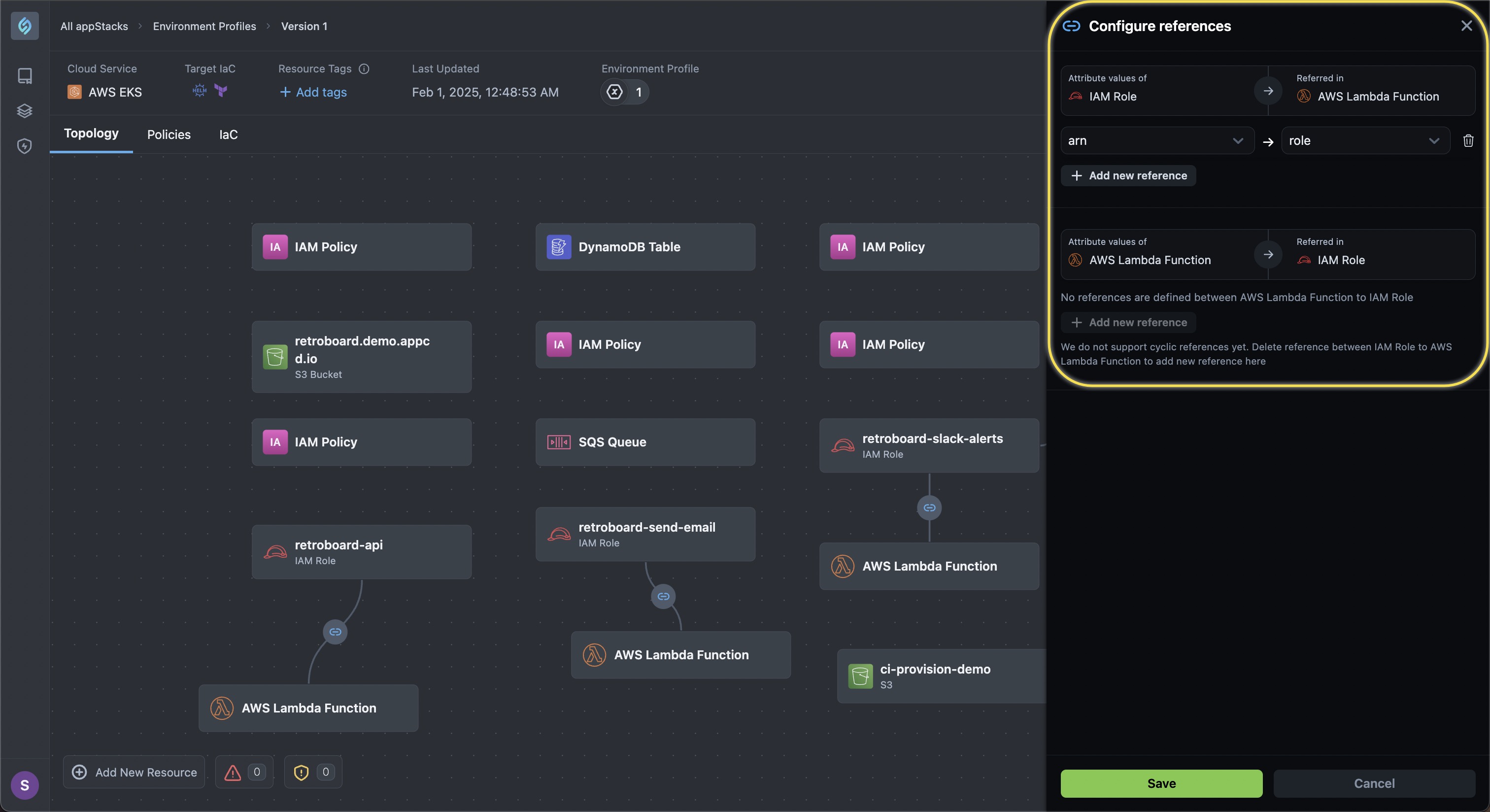The width and height of the screenshot is (1490, 812).
Task: Click the arrow between Lambda Function and IAM Role
Action: 1268,254
